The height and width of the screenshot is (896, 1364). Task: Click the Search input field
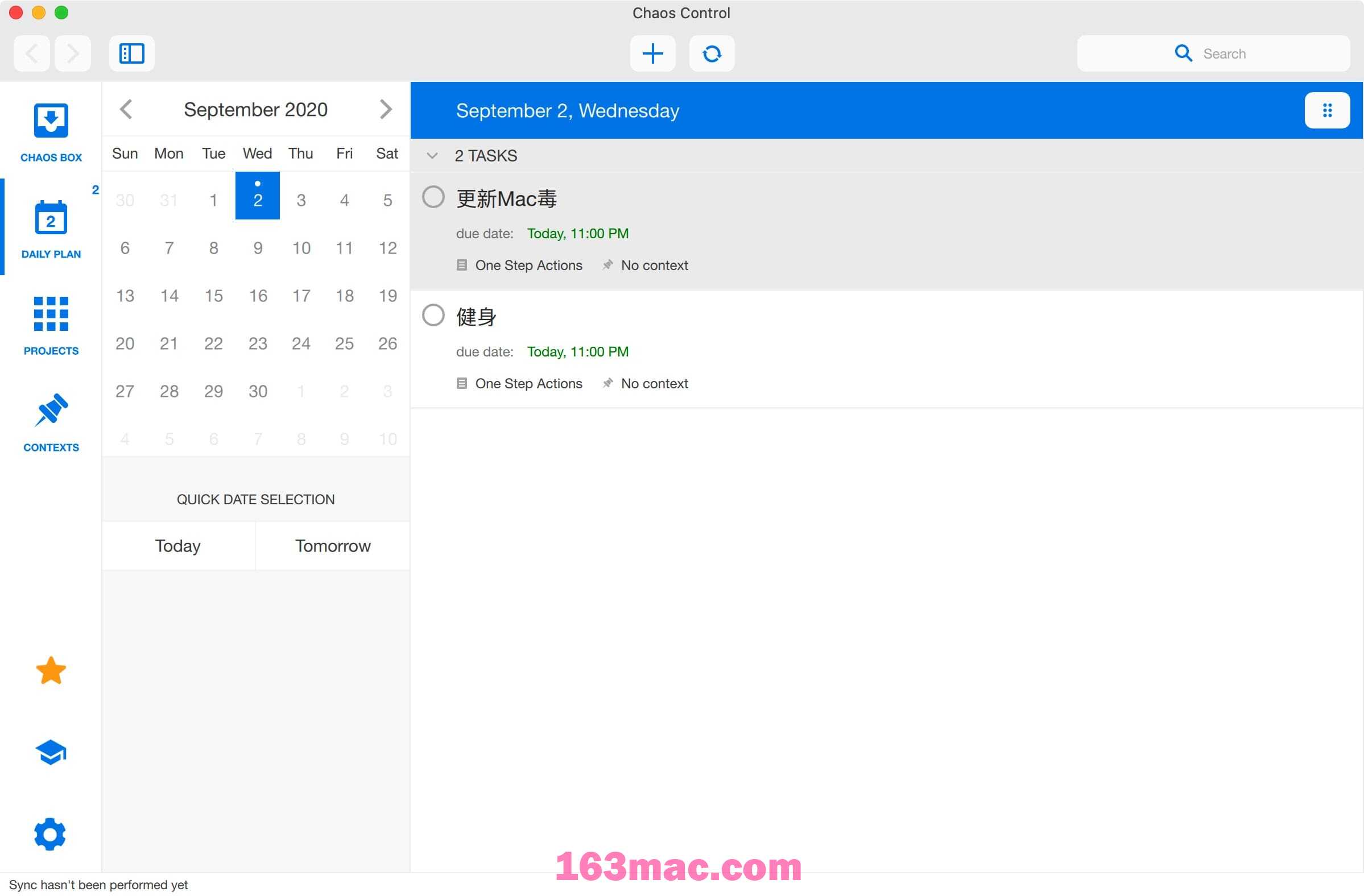point(1213,53)
